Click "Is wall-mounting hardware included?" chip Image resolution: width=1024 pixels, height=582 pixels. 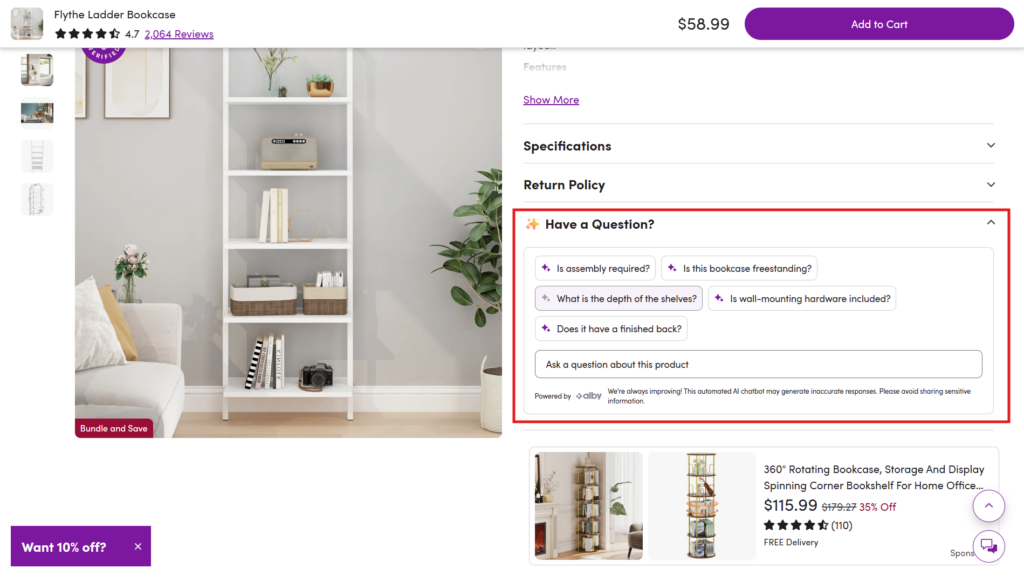(x=801, y=299)
